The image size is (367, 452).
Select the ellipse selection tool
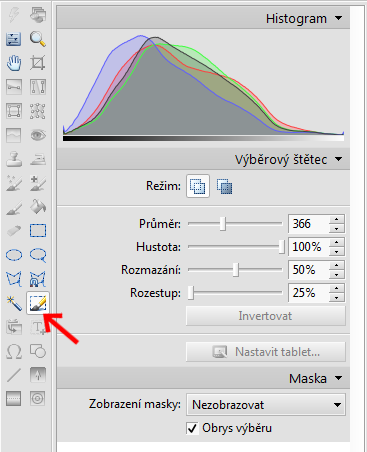coord(14,255)
